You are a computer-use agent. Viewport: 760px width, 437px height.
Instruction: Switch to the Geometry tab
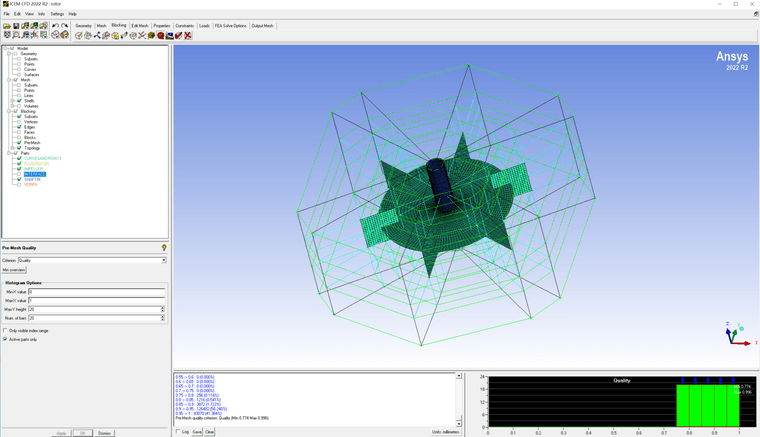(83, 26)
